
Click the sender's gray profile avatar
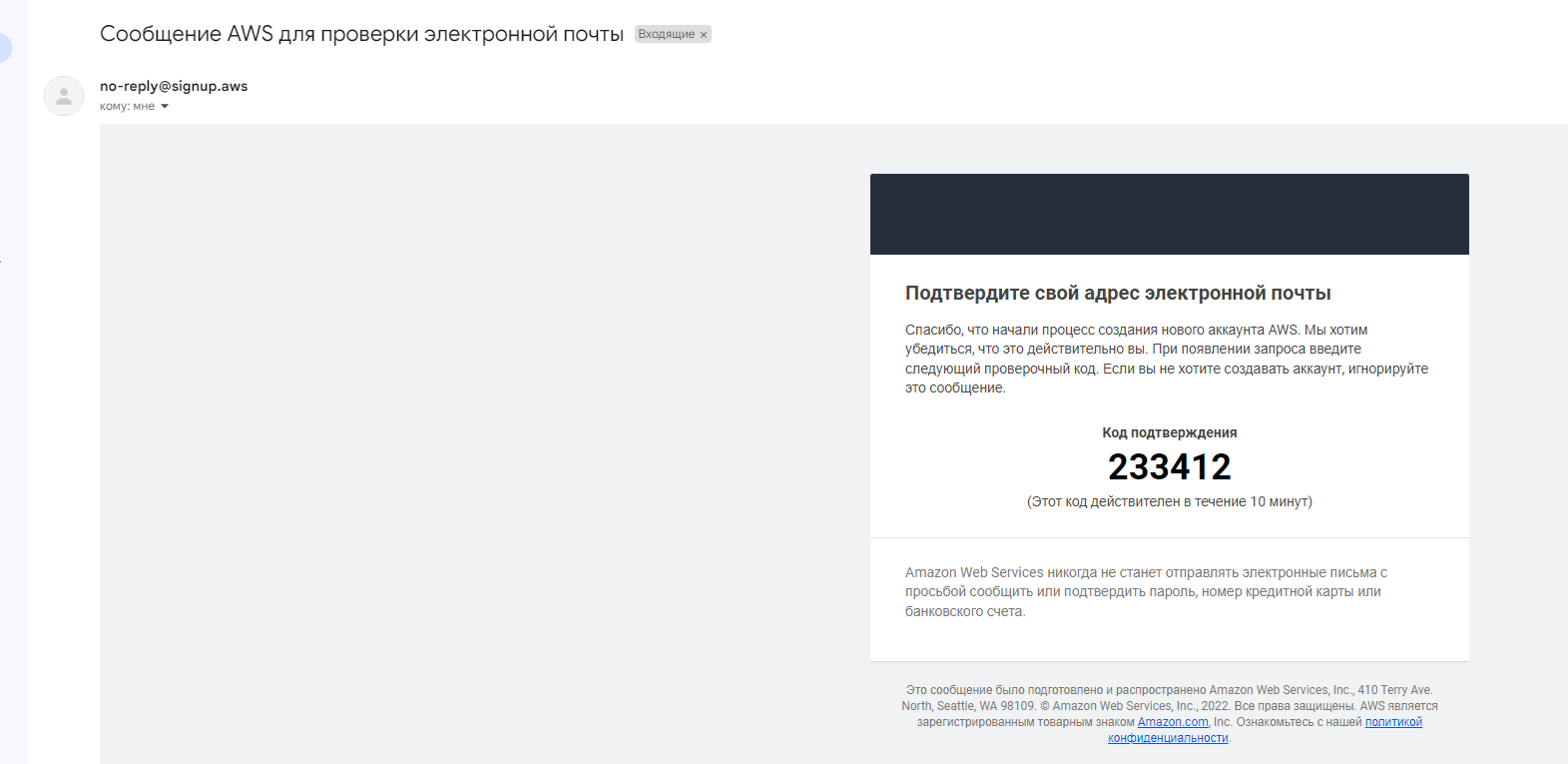[x=64, y=96]
